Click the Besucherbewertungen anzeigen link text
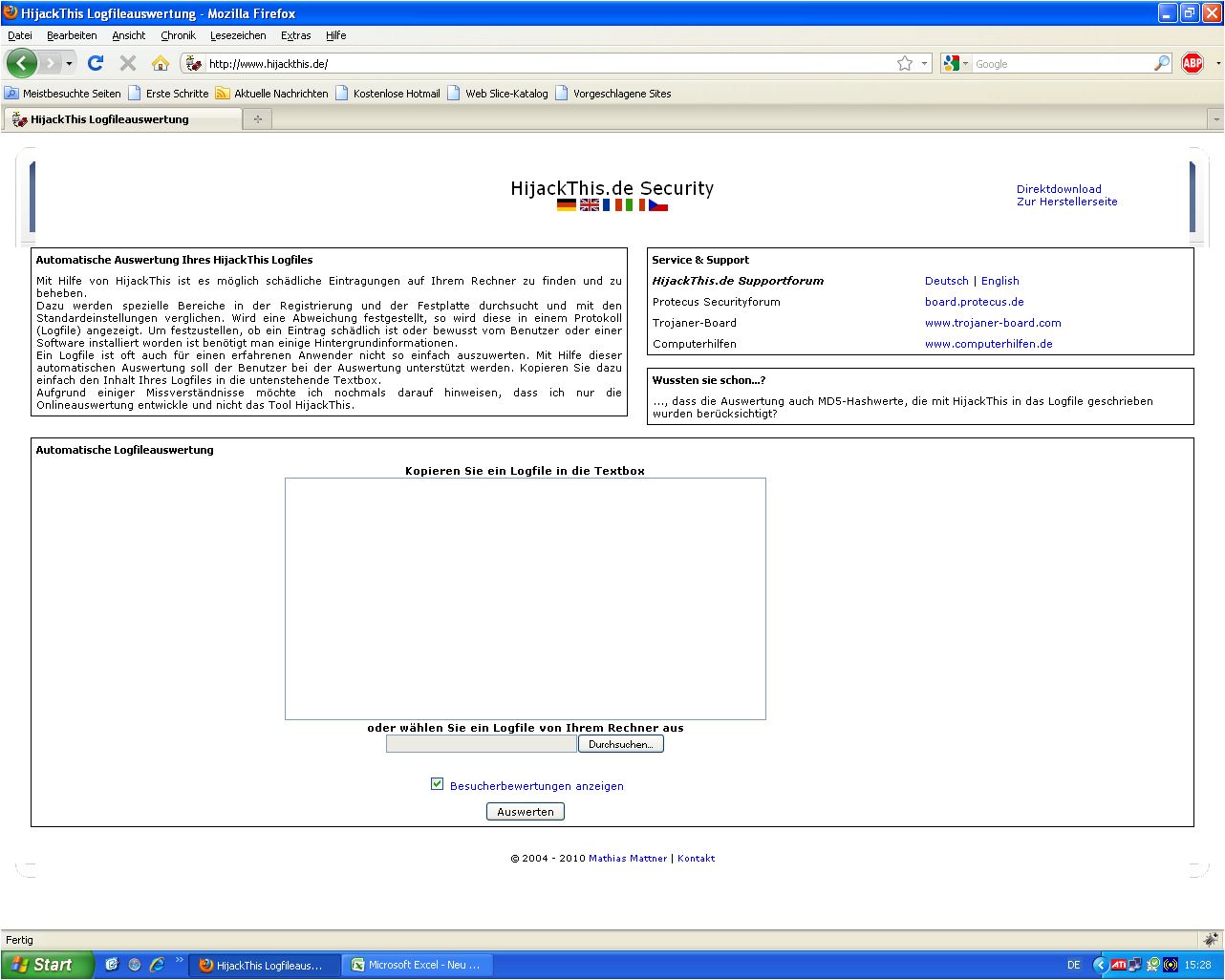 click(x=536, y=786)
